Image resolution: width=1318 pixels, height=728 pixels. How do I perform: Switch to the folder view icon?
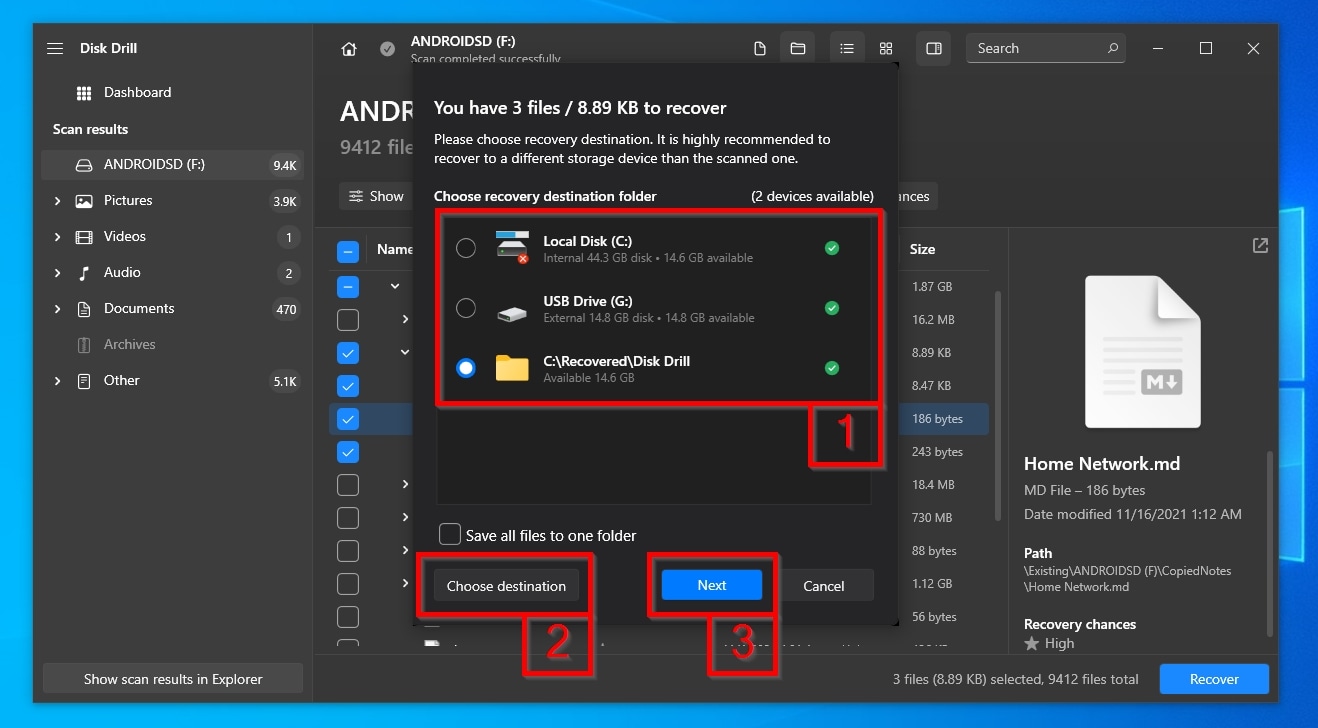point(798,48)
